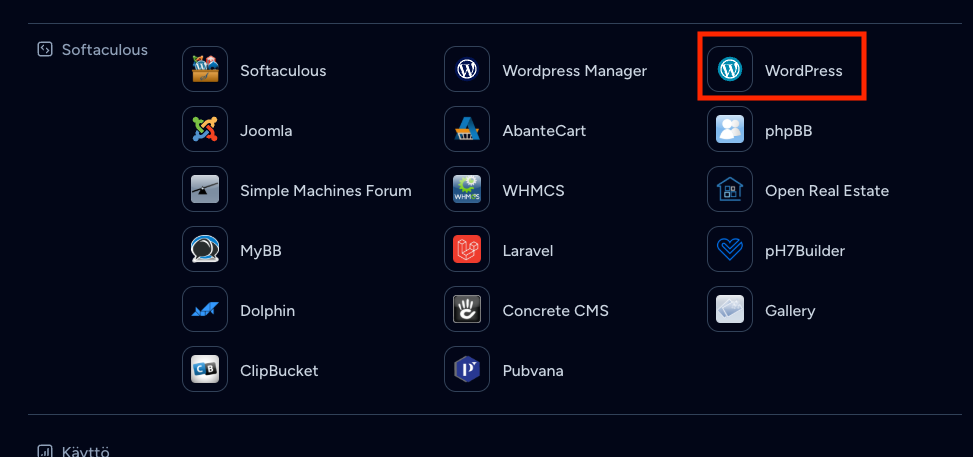
Task: Expand the Käyttö section header
Action: coord(74,451)
